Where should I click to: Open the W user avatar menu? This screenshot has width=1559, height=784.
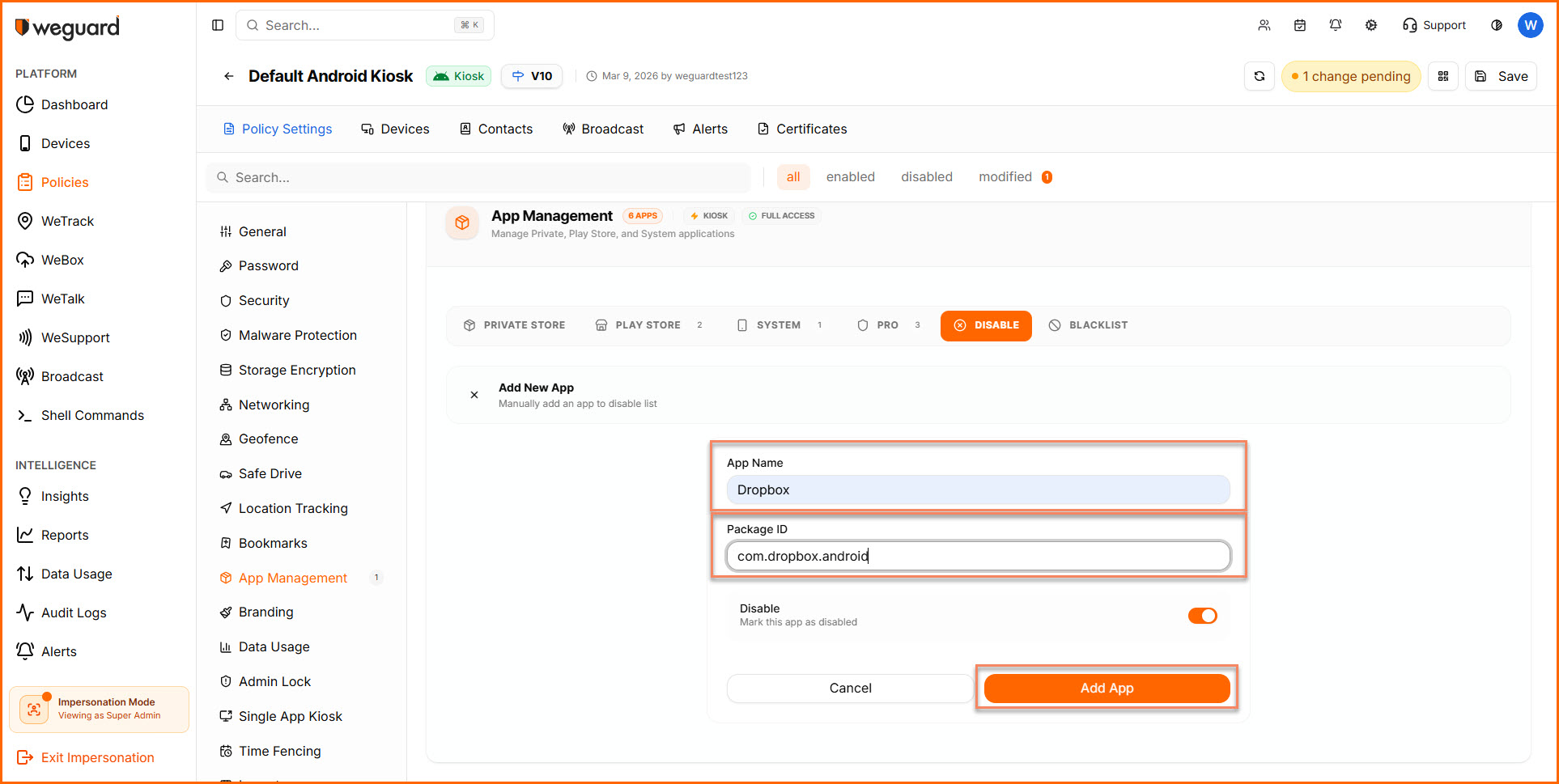pyautogui.click(x=1530, y=25)
